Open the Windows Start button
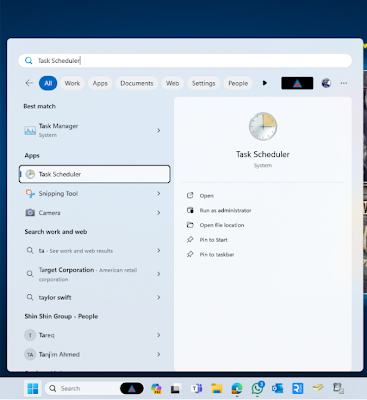The height and width of the screenshot is (400, 367). tap(33, 388)
